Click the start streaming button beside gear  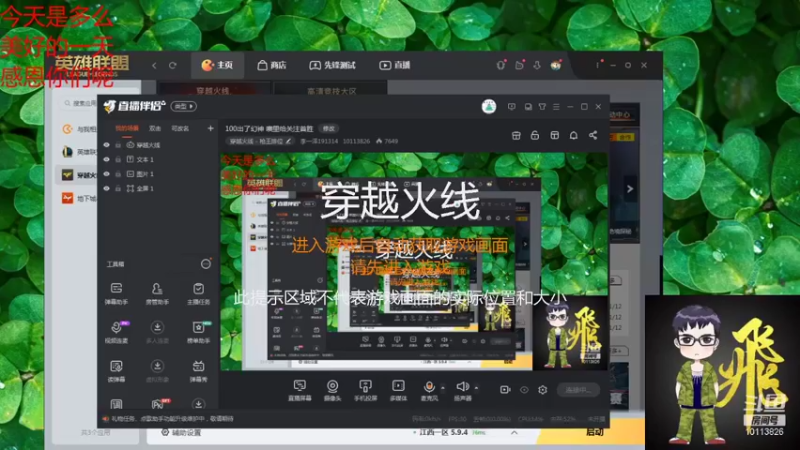pos(578,390)
